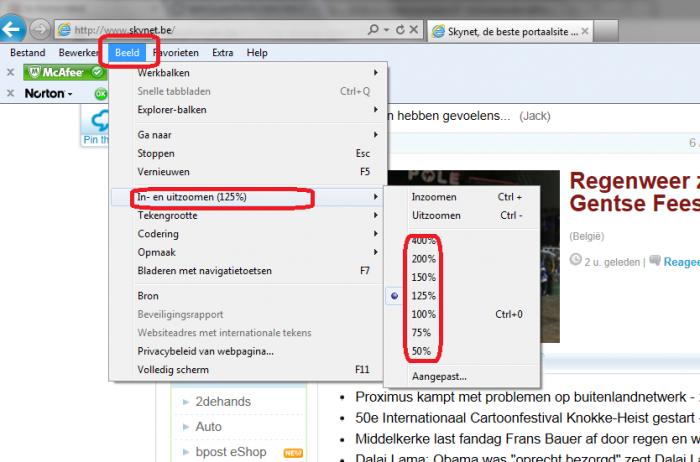Click the '(België)' label under the headline
Viewport: 700px width, 462px height.
point(587,236)
